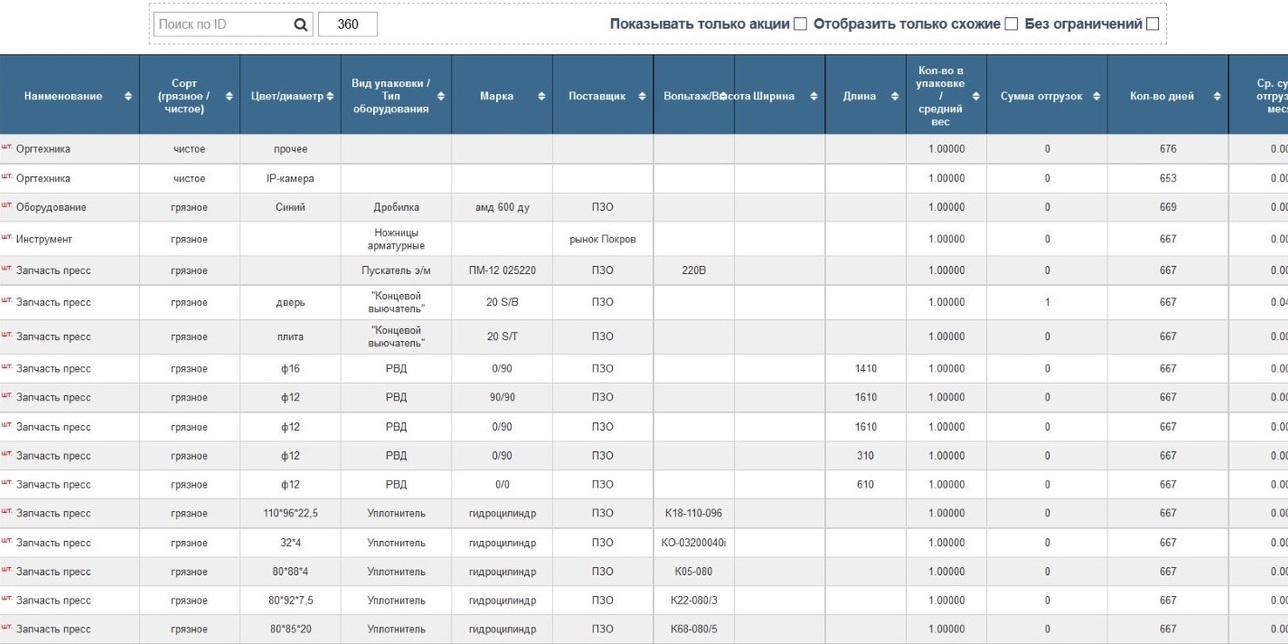The height and width of the screenshot is (644, 1288).
Task: Click the Кол-во в упаковке header
Action: [940, 96]
